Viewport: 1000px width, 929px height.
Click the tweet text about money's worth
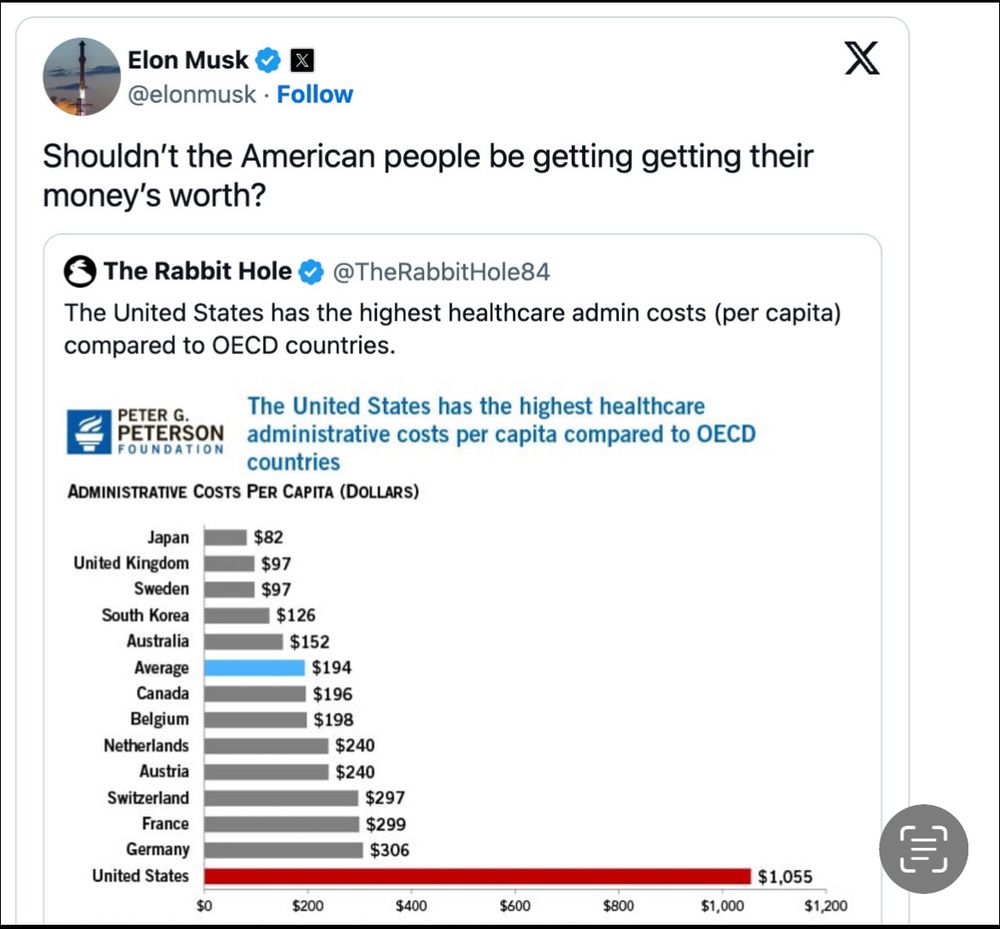[427, 175]
